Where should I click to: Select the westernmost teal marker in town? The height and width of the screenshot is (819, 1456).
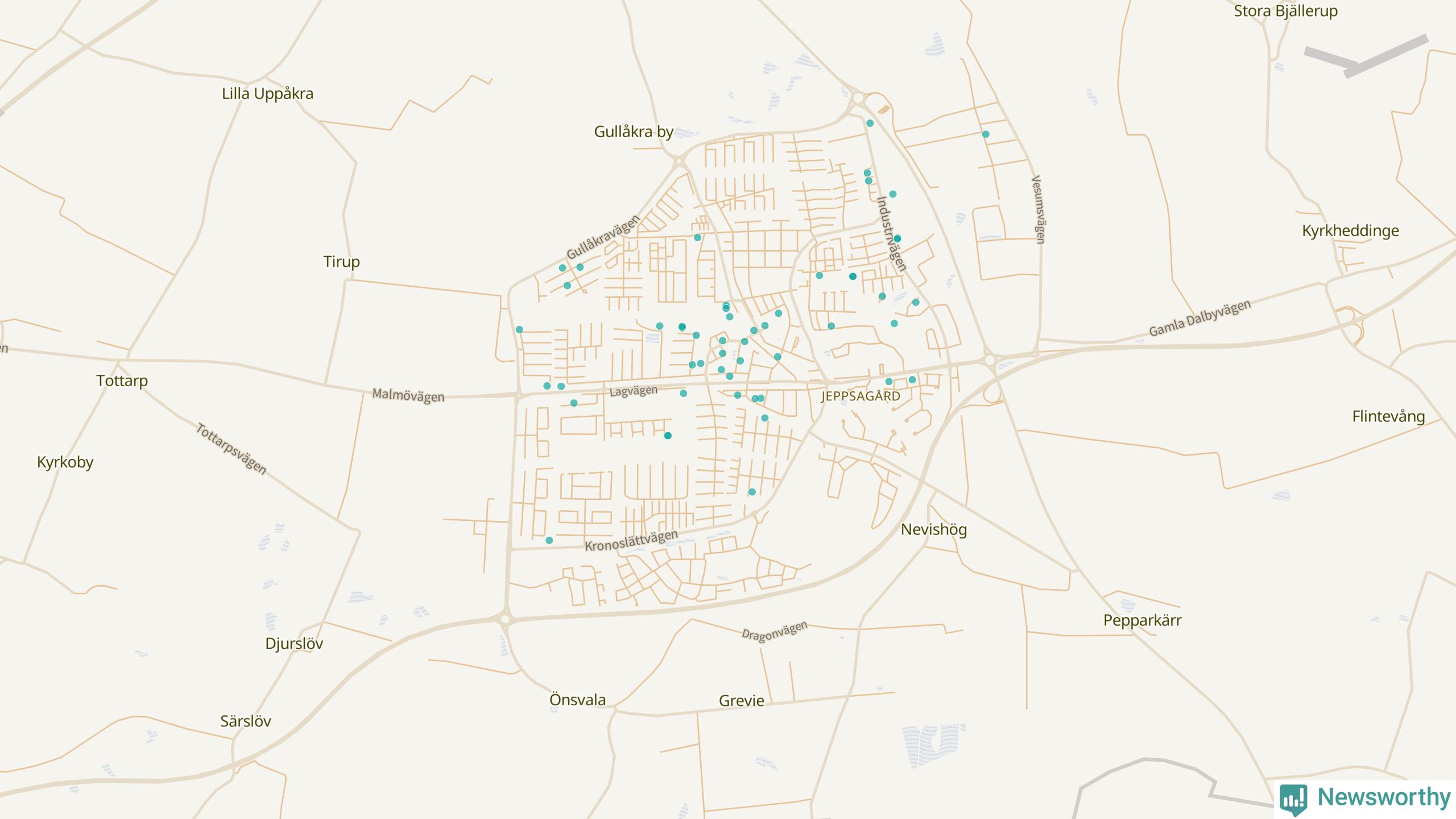[x=519, y=329]
